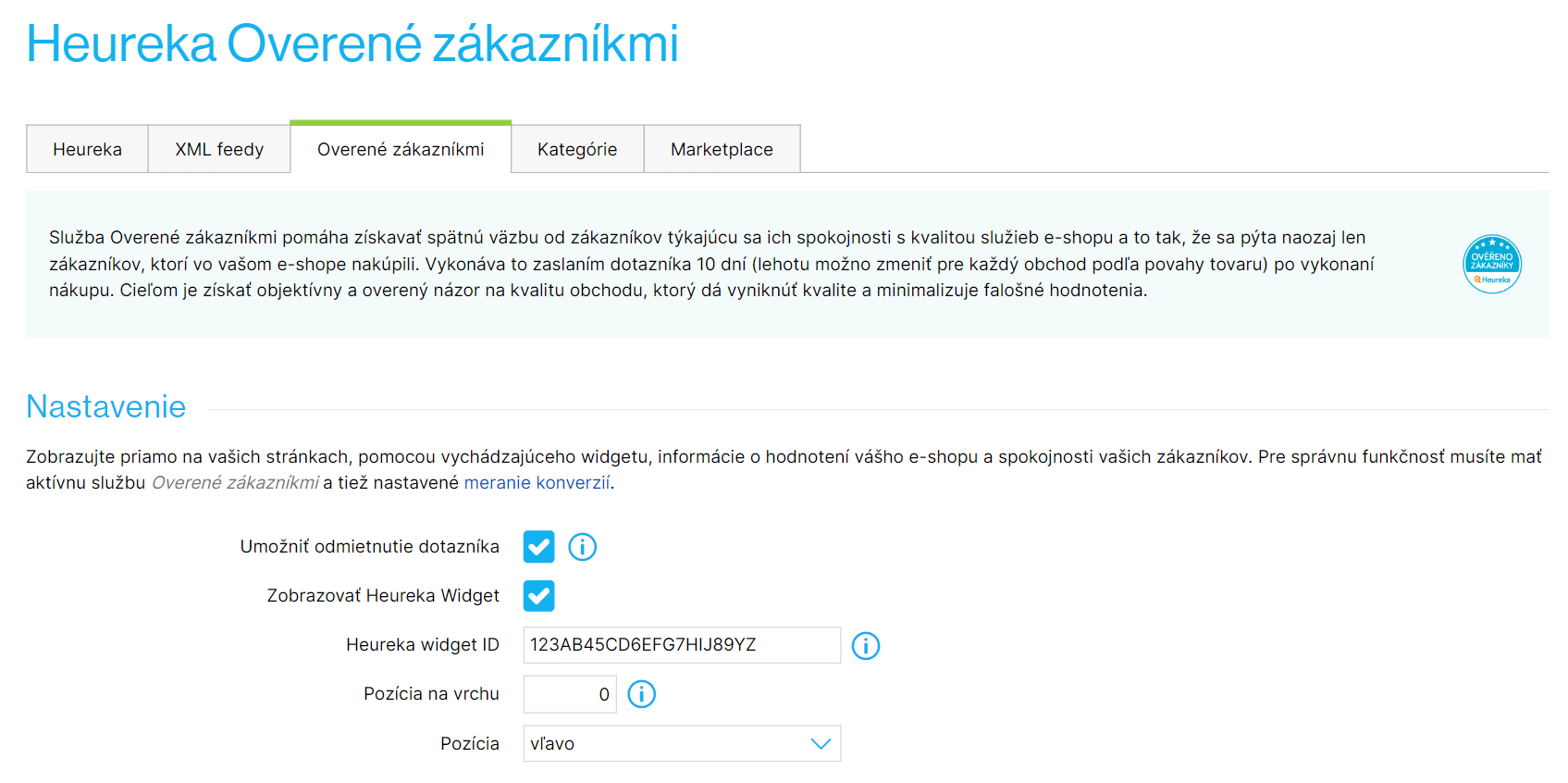
Task: Click the Heureka Overené zákazníkmi page title
Action: coord(352,43)
